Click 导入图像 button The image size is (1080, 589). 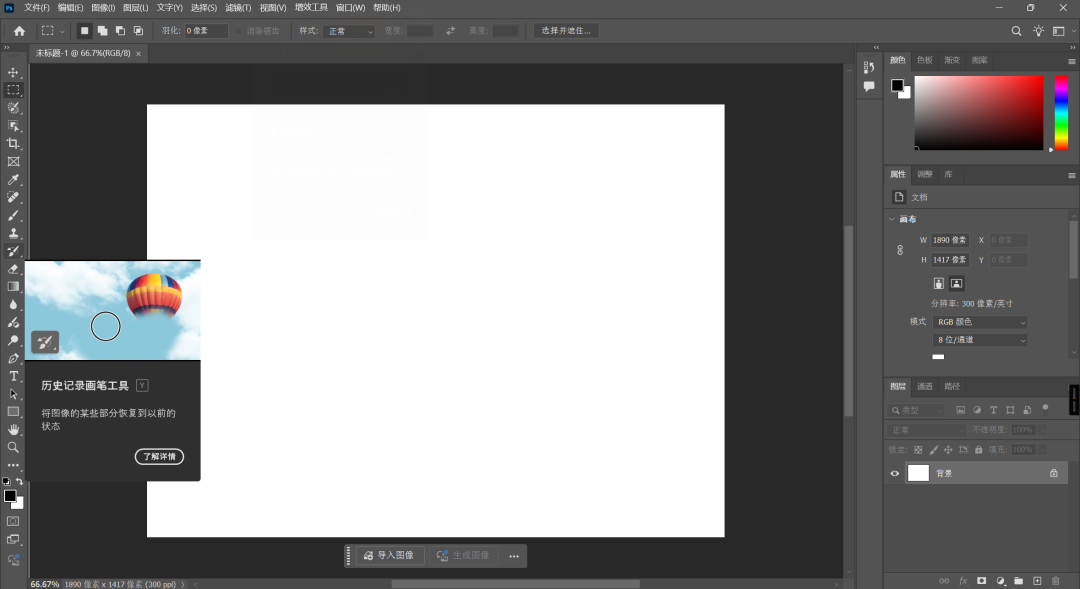389,555
